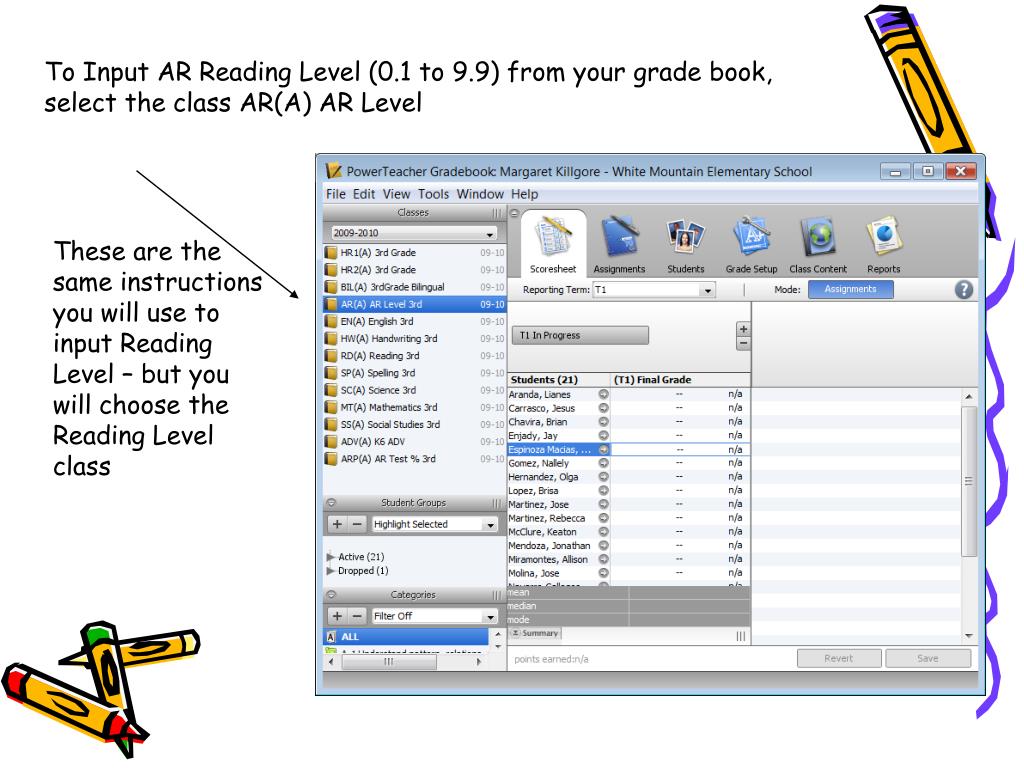Viewport: 1024px width, 768px height.
Task: Open the Help menu
Action: (x=524, y=194)
